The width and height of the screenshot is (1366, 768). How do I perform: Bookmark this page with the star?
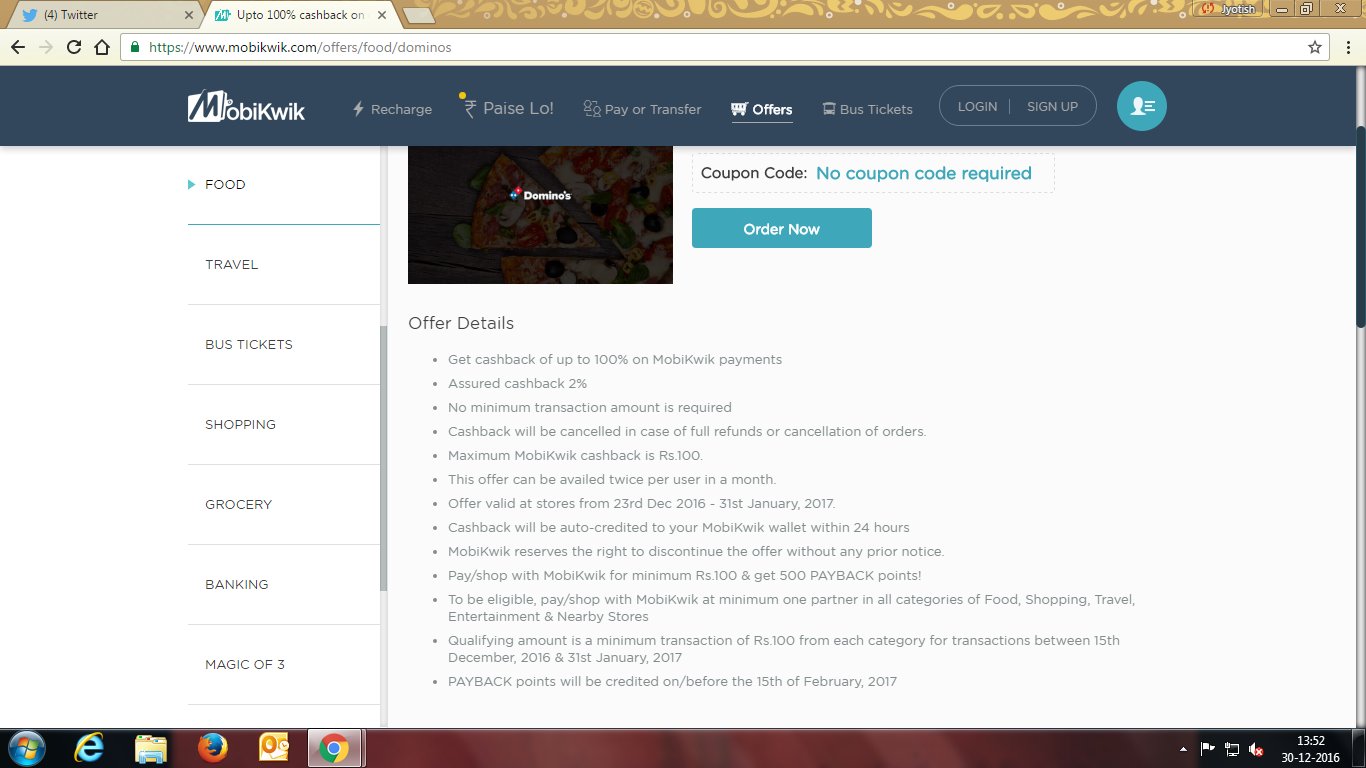pyautogui.click(x=1315, y=47)
